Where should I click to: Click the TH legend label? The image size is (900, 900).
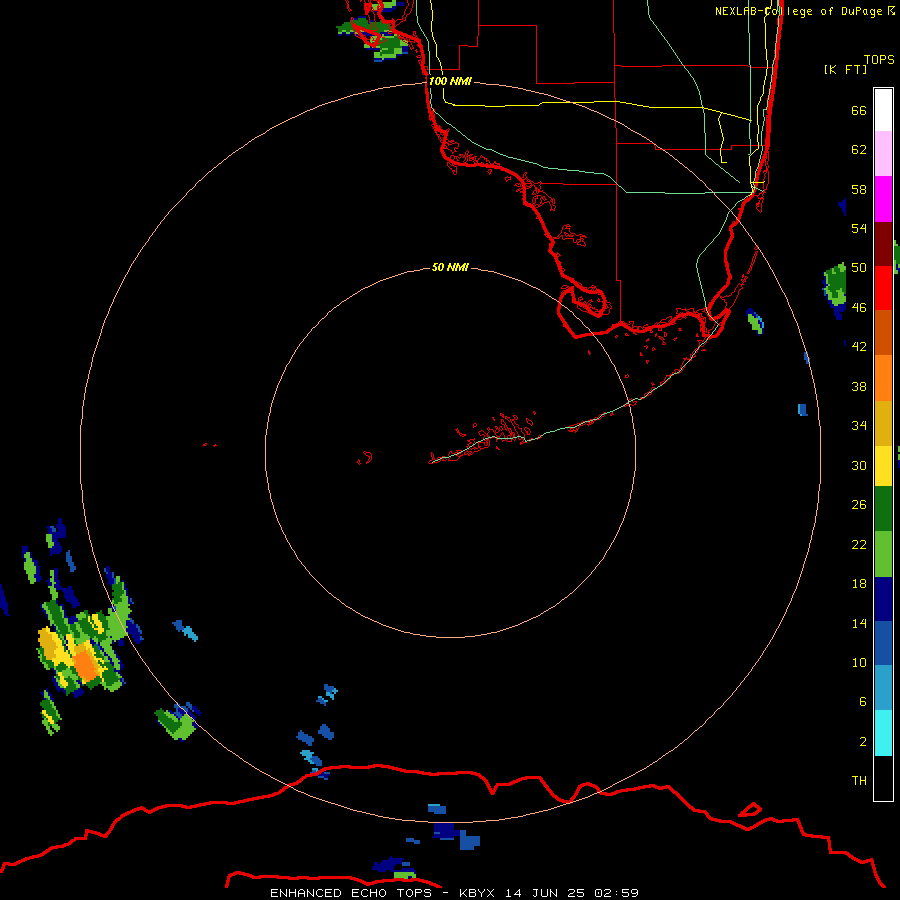tap(859, 781)
